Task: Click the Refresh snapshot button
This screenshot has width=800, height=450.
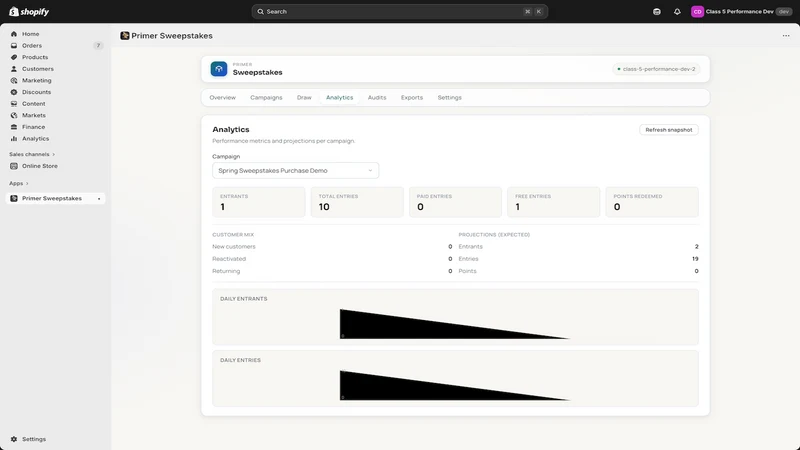Action: 668,130
